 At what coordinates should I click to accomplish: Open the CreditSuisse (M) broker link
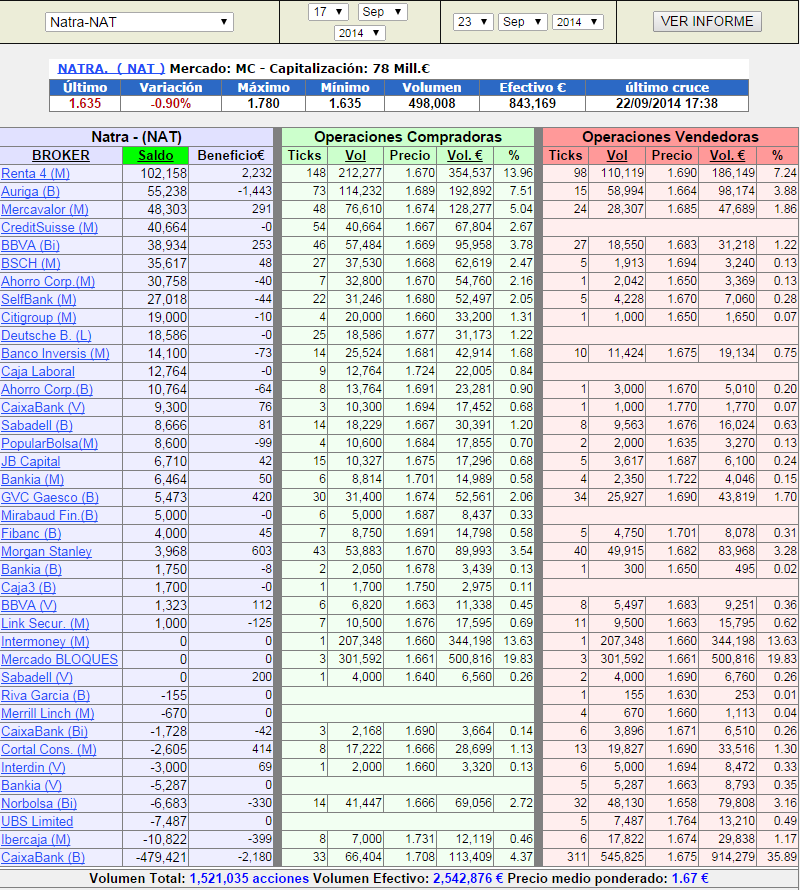(49, 228)
